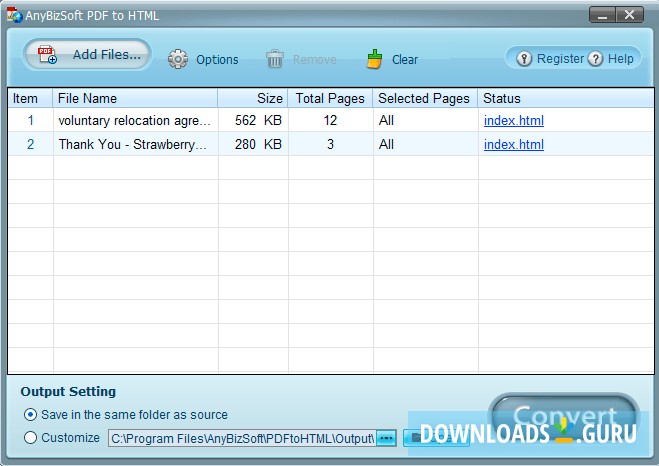Click the Clear text label
This screenshot has width=659, height=466.
point(405,60)
